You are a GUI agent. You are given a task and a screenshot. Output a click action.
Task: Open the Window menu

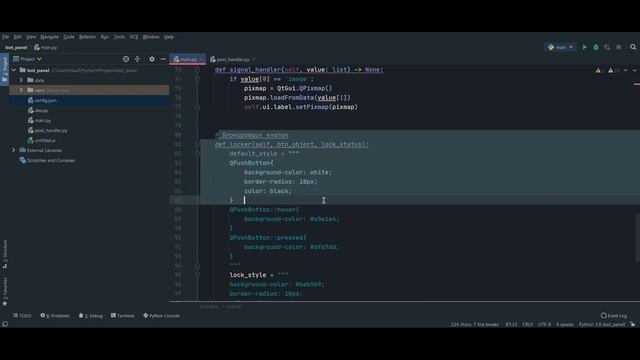pos(151,37)
